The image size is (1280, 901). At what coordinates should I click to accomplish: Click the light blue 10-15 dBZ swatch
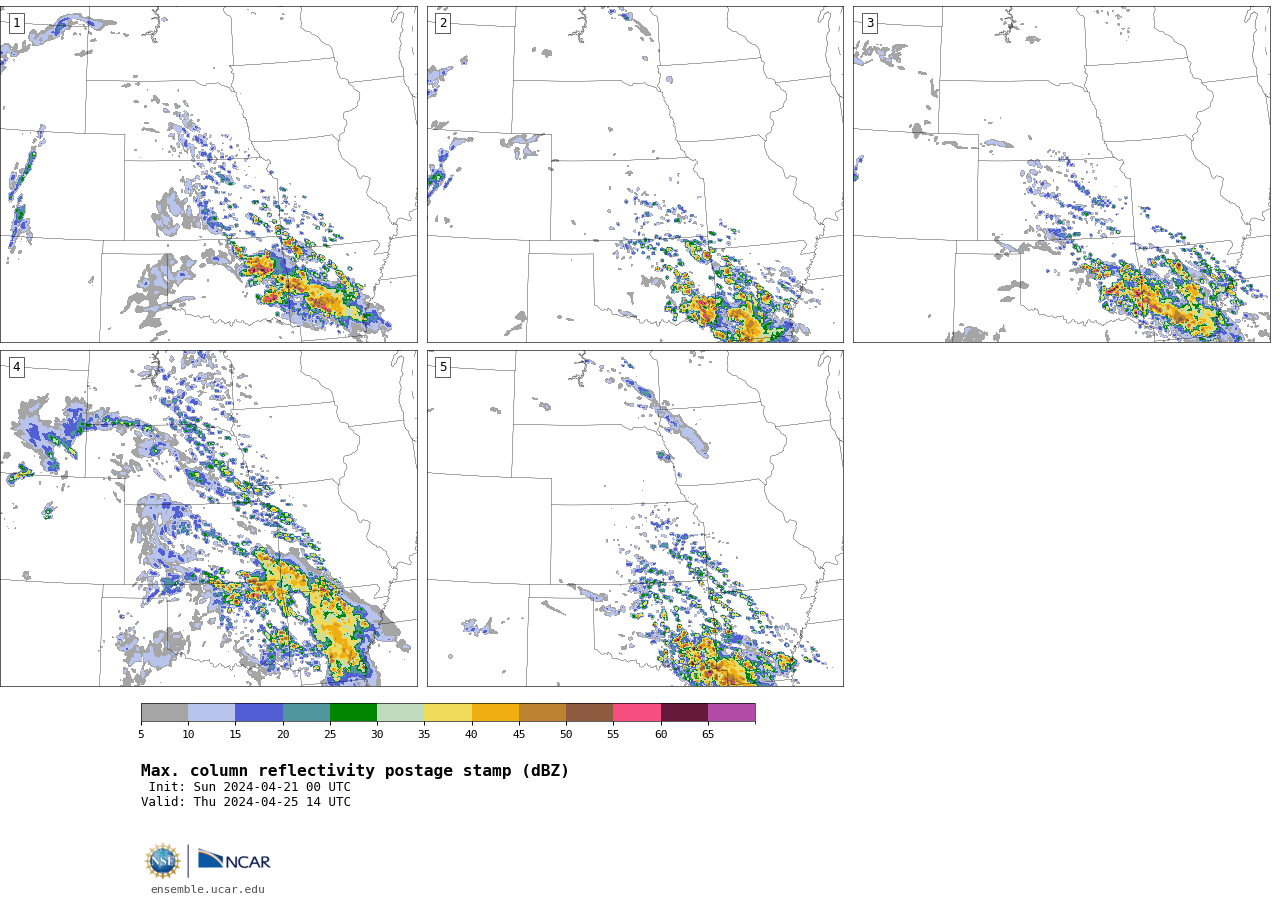(x=211, y=712)
